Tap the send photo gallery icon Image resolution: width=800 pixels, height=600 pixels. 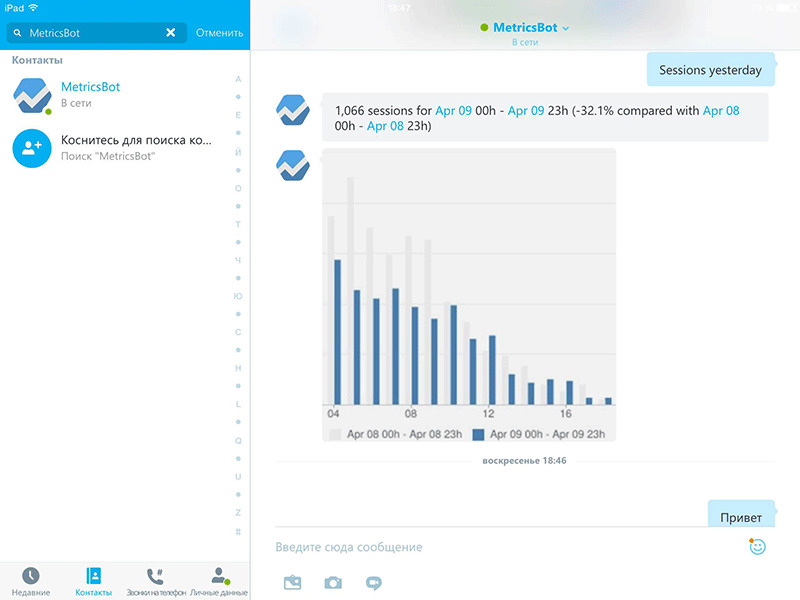point(292,583)
